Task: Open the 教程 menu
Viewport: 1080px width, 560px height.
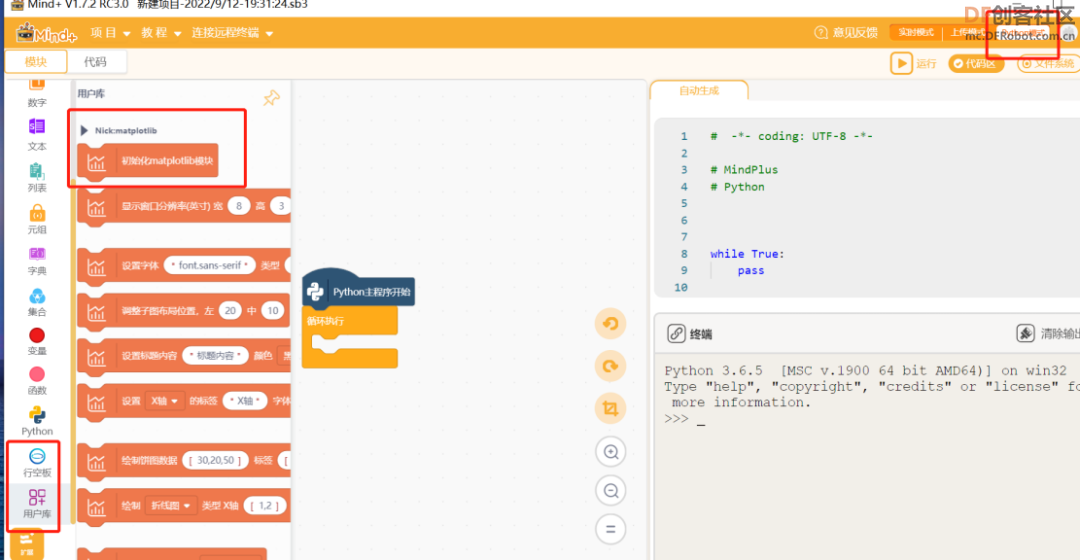Action: [161, 32]
